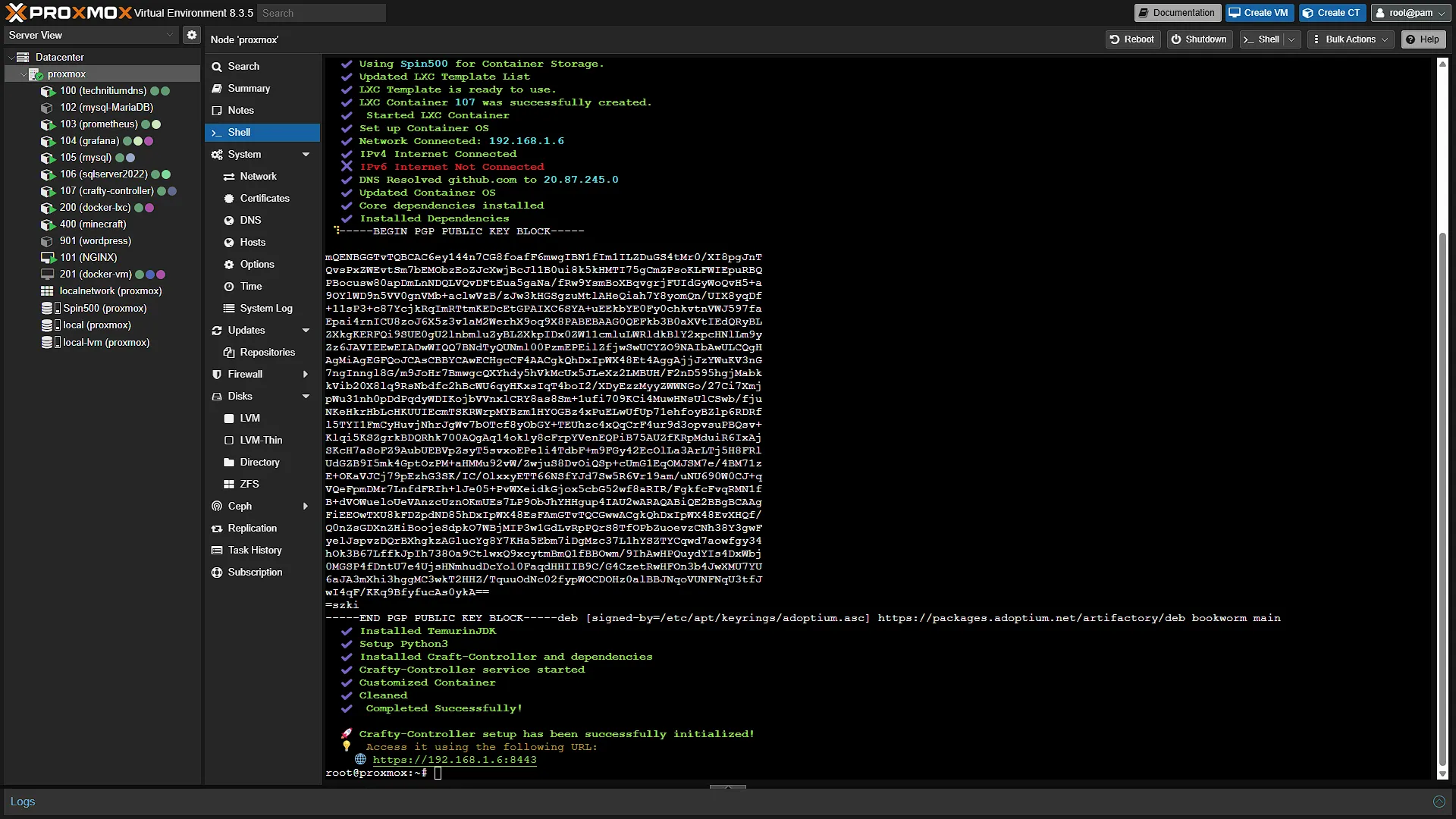Viewport: 1456px width, 819px height.
Task: Open the Shell menu item
Action: point(262,133)
